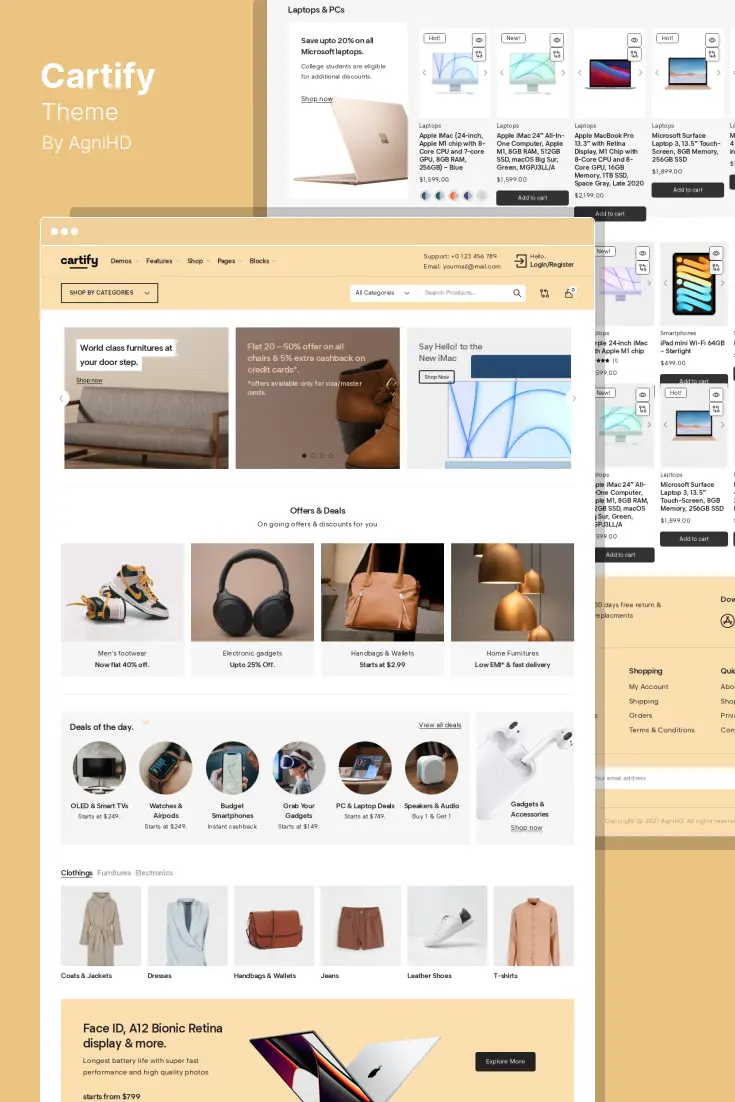Screen dimensions: 735x1102
Task: Select the green color swatch for iMac
Action: click(x=439, y=196)
